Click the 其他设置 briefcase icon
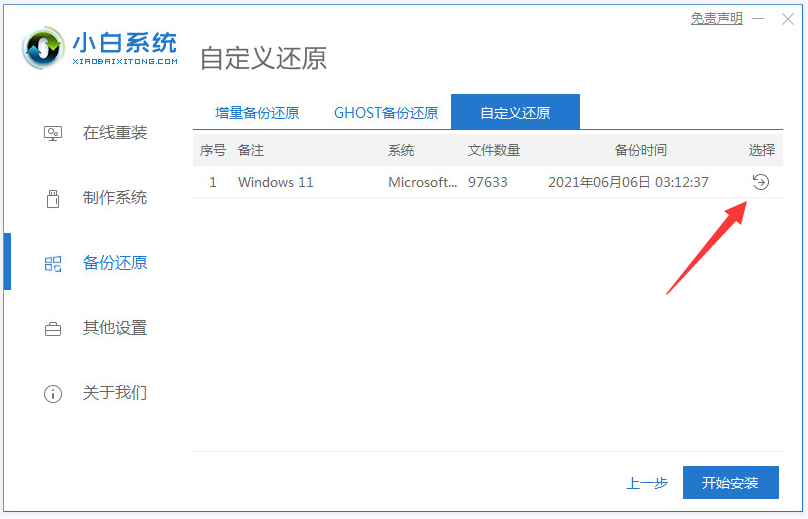The image size is (808, 519). click(53, 328)
